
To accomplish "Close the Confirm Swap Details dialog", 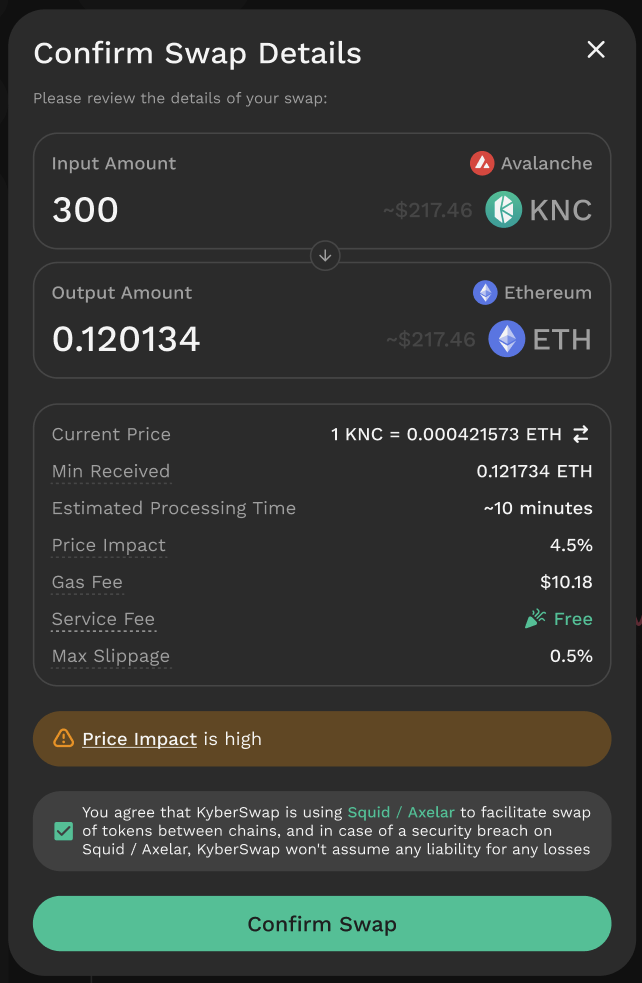I will (x=596, y=50).
